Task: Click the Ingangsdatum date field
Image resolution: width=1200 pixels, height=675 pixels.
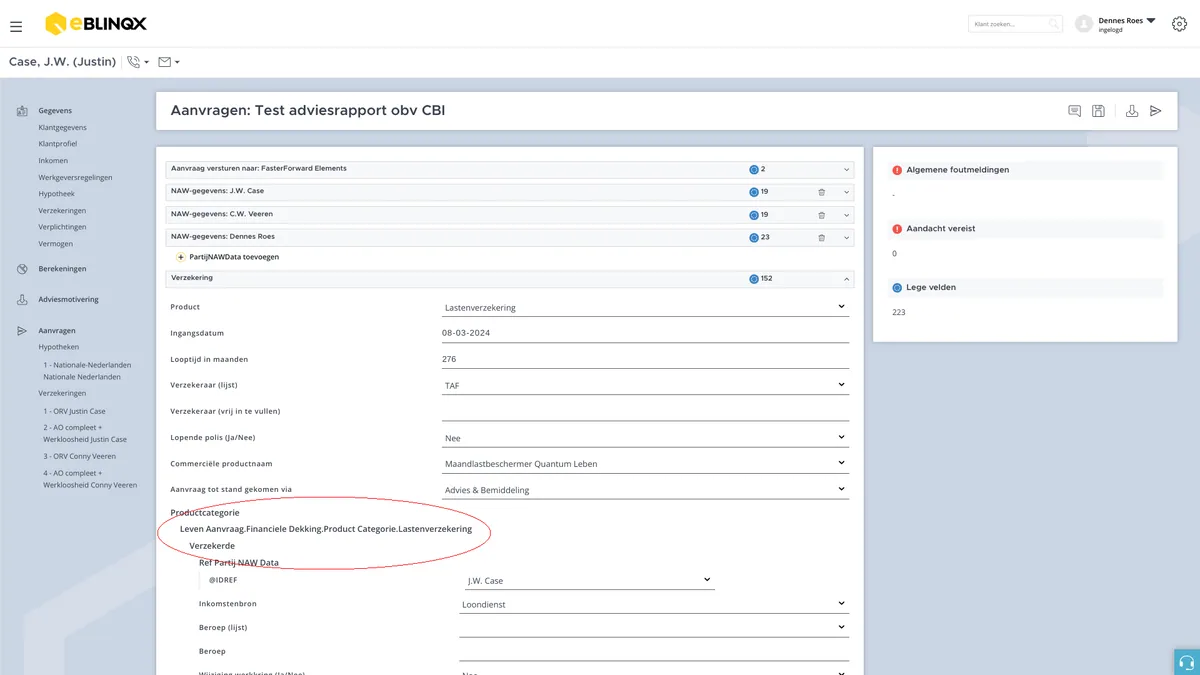Action: 645,333
